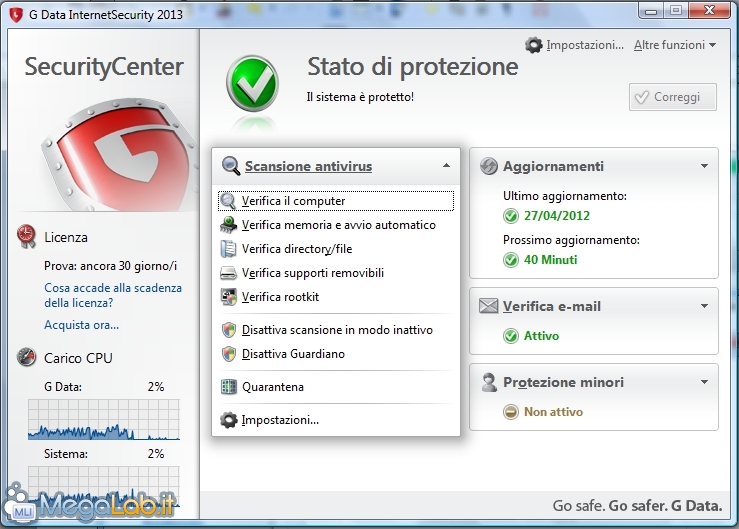Click the document icon for Verifica directory/file
Viewport: 739px width, 529px height.
[228, 249]
